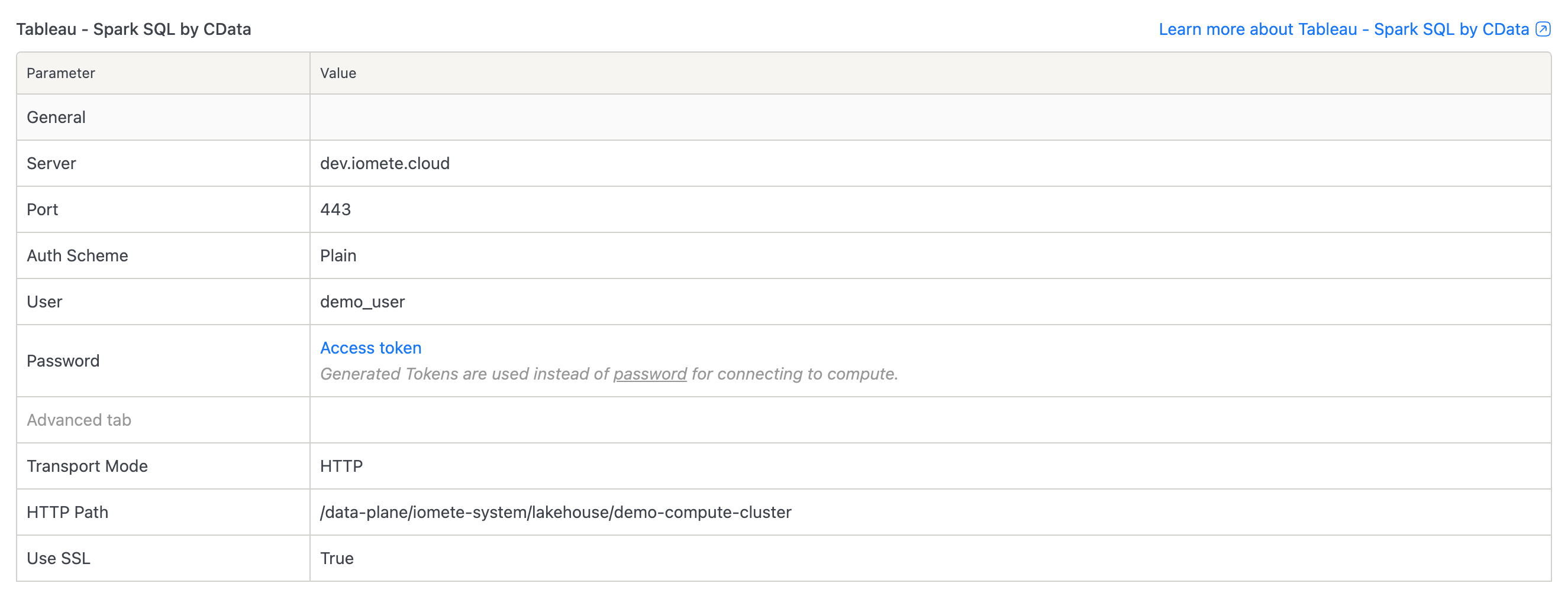
Task: Click the port value 443
Action: 335,210
